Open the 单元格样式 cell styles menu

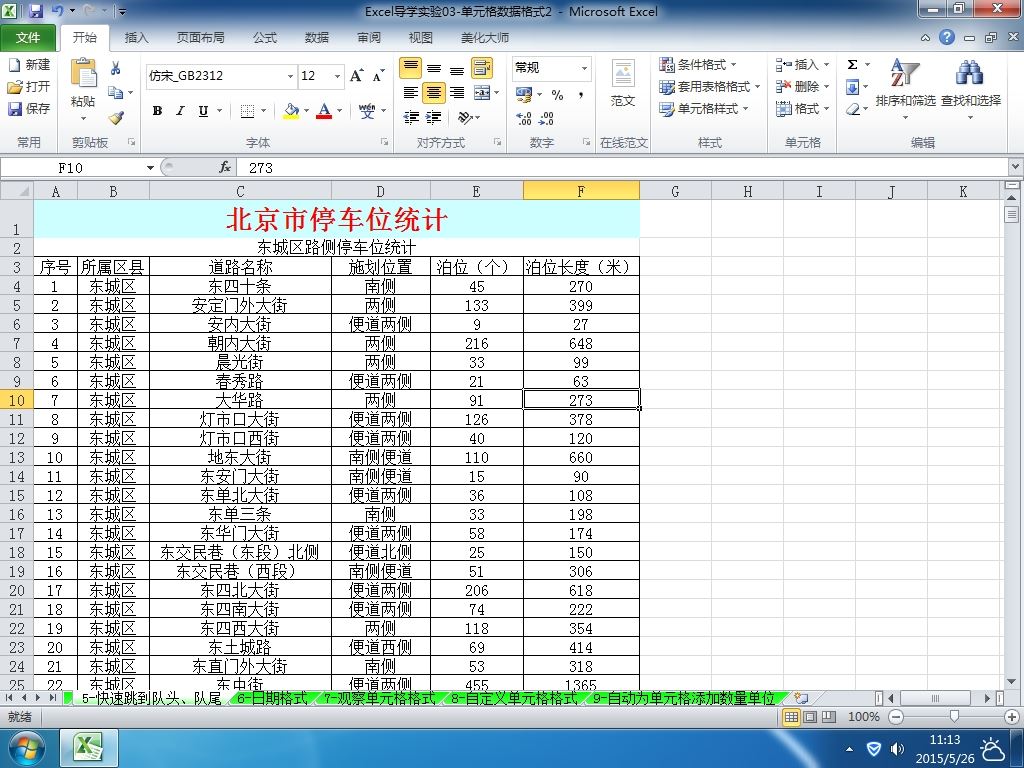tap(704, 109)
